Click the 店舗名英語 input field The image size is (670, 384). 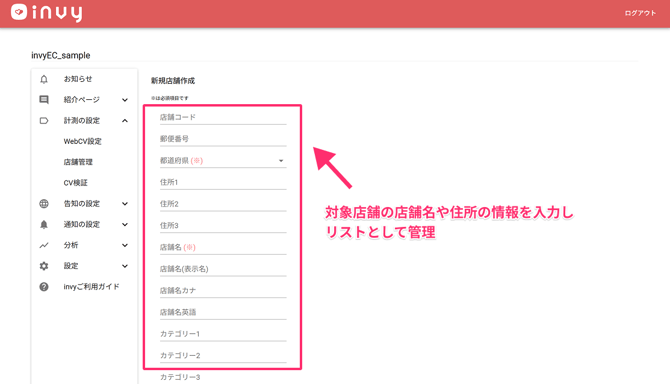coord(223,312)
